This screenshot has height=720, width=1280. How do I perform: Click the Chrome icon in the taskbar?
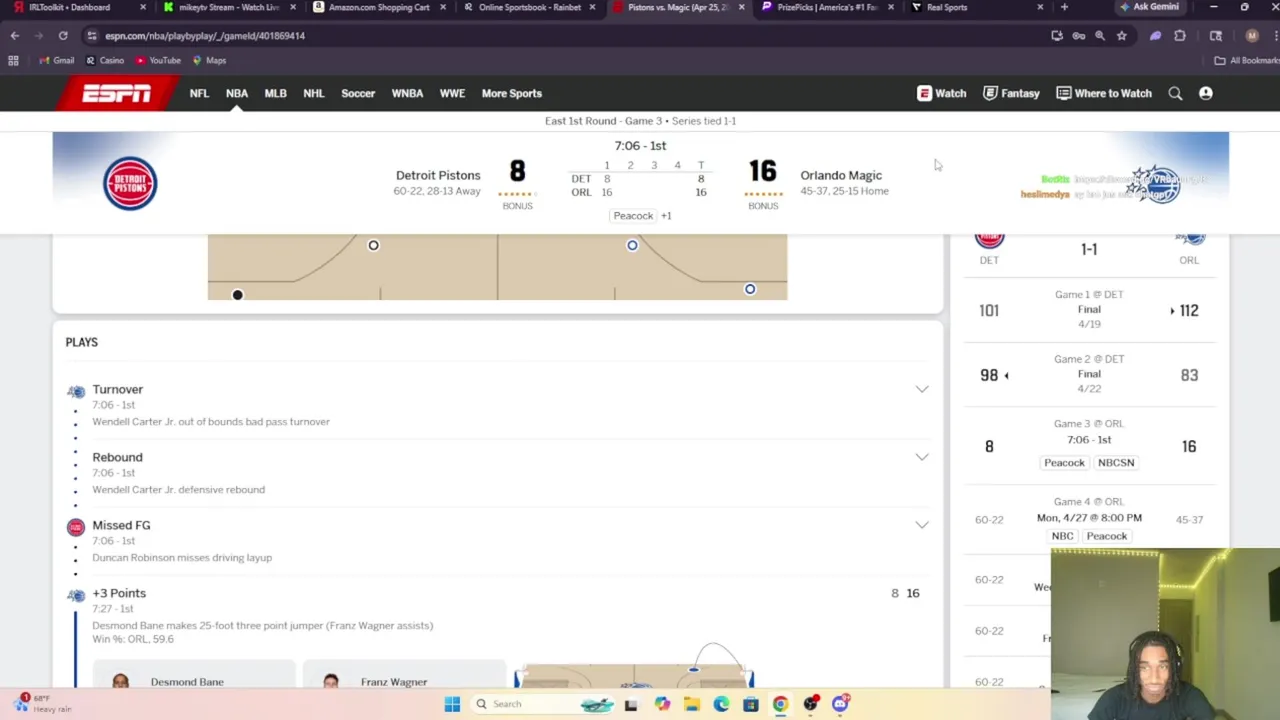(780, 704)
